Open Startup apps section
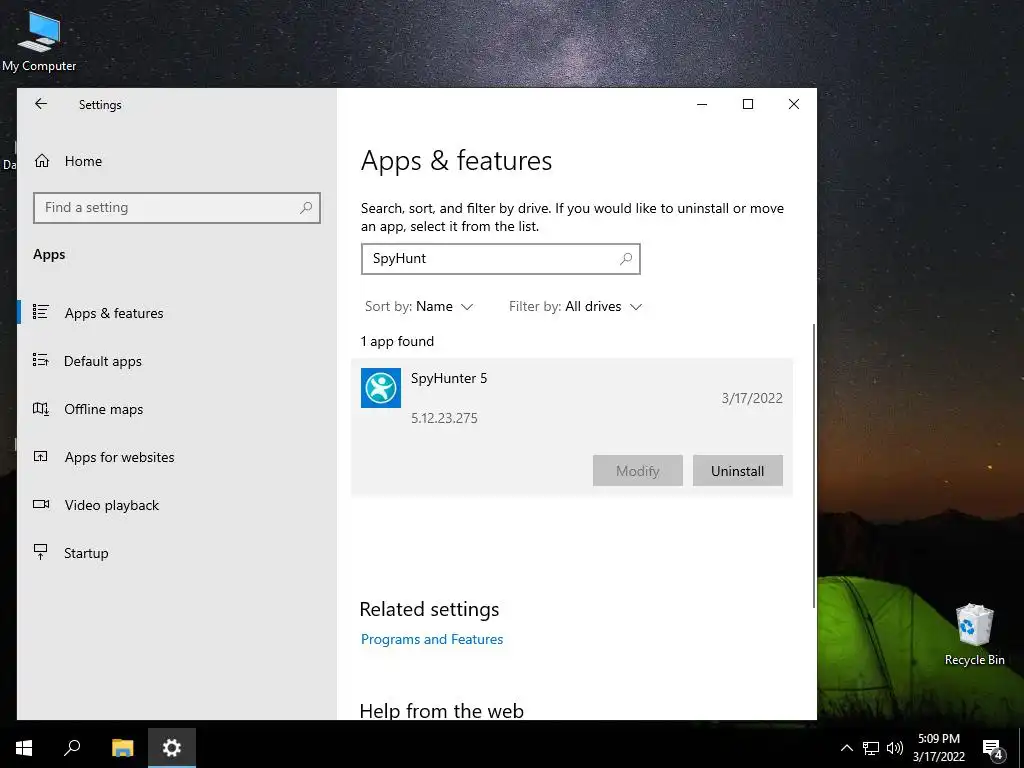Viewport: 1024px width, 768px height. click(x=86, y=553)
